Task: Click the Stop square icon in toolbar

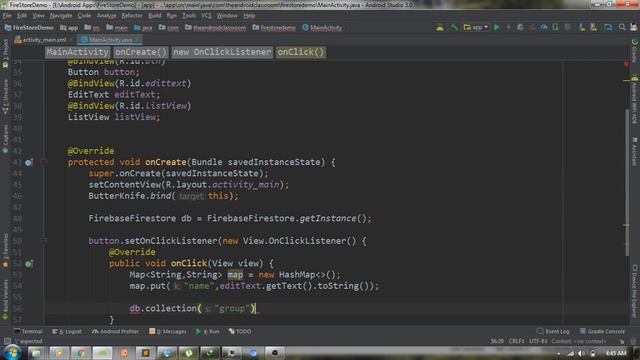Action: 567,27
